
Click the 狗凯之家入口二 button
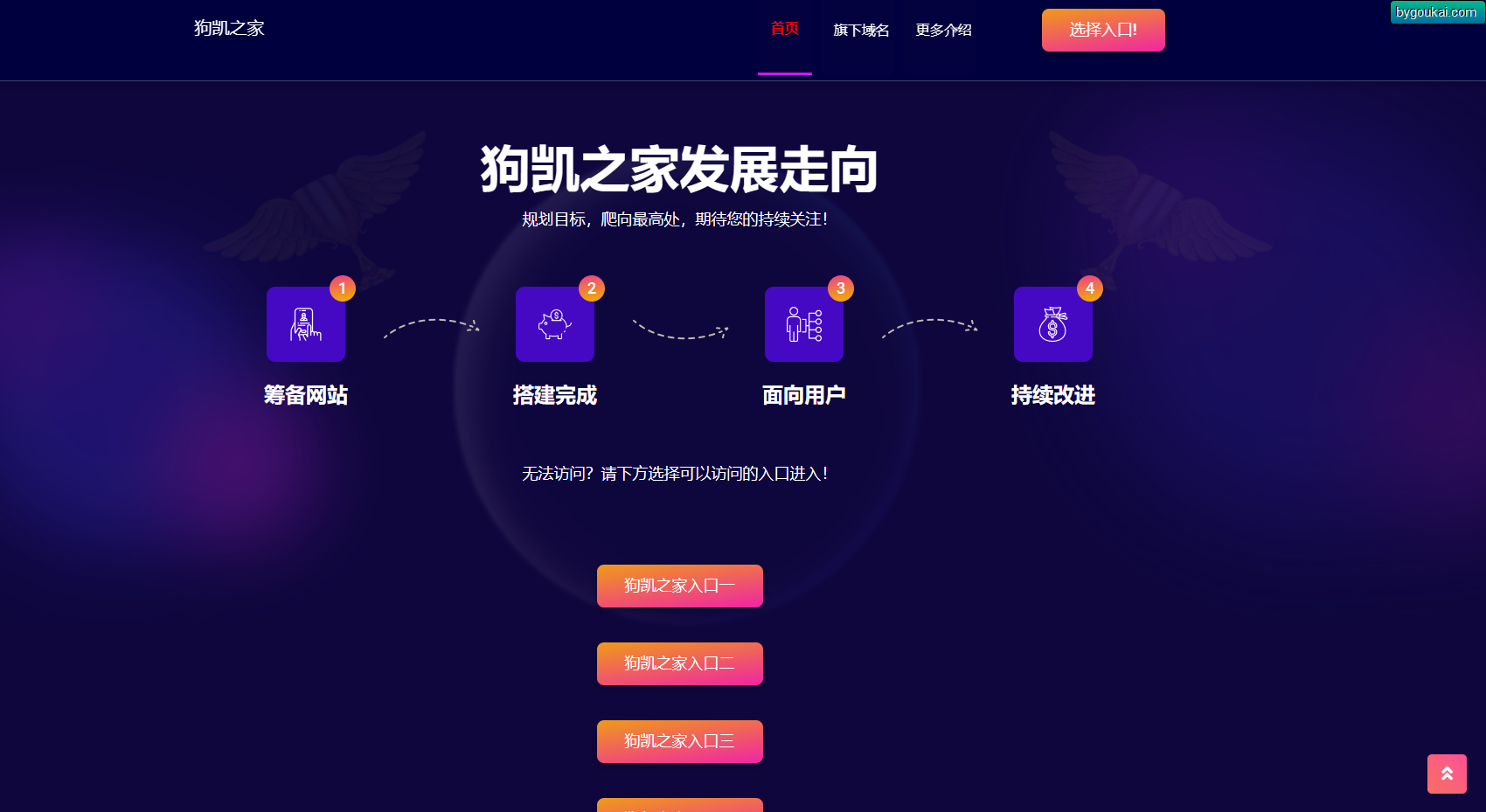click(x=680, y=663)
